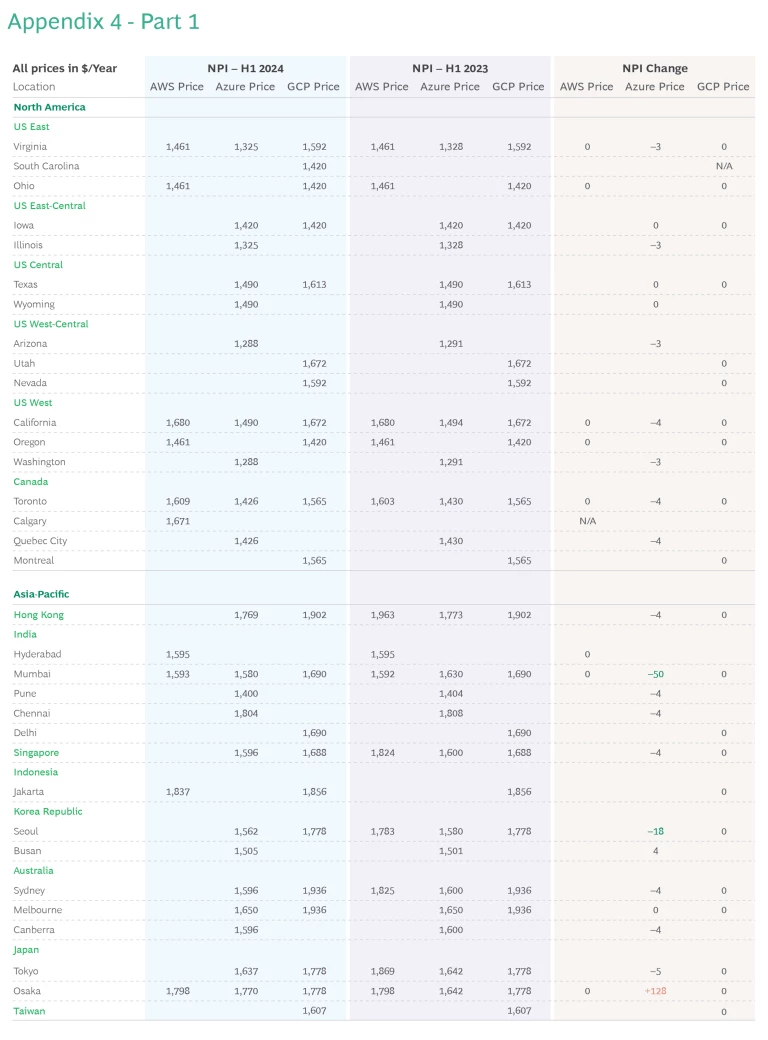
Task: Select the NPI – H1 2024 column header
Action: coord(245,68)
